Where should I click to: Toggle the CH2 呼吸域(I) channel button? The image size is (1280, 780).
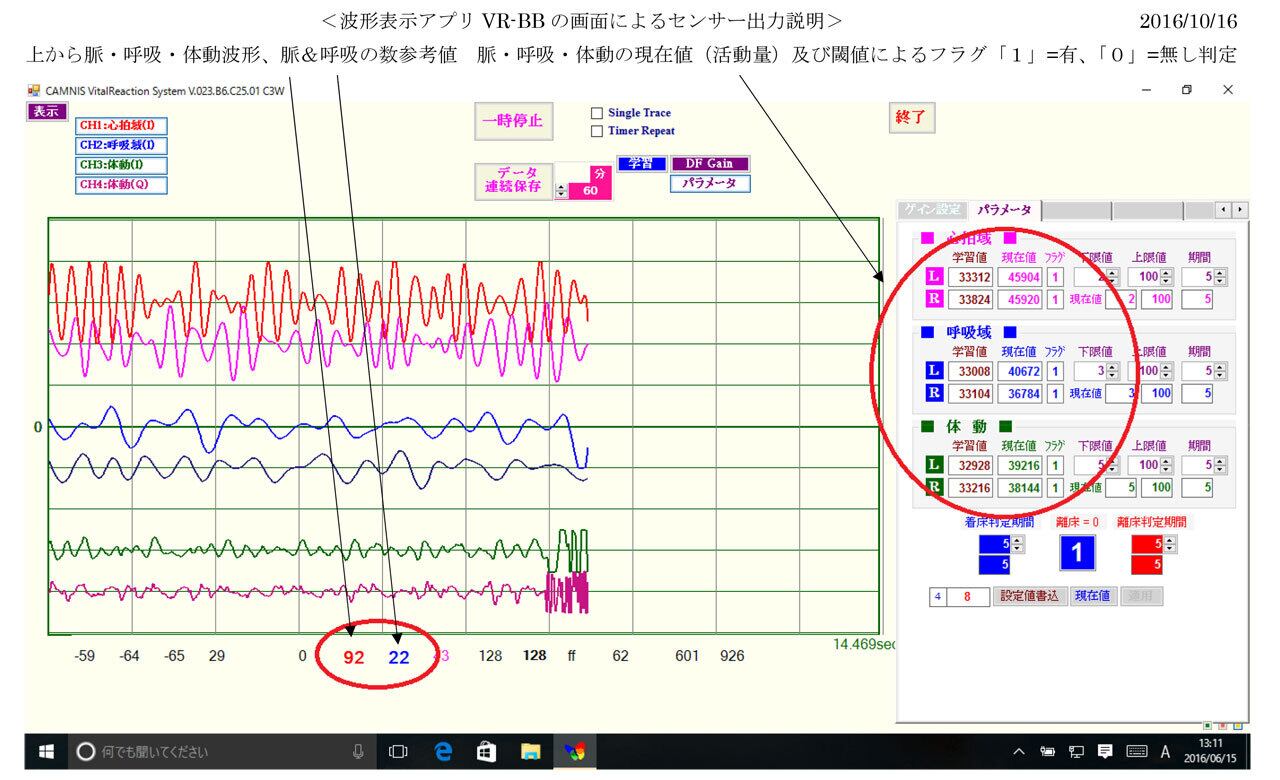[x=122, y=145]
